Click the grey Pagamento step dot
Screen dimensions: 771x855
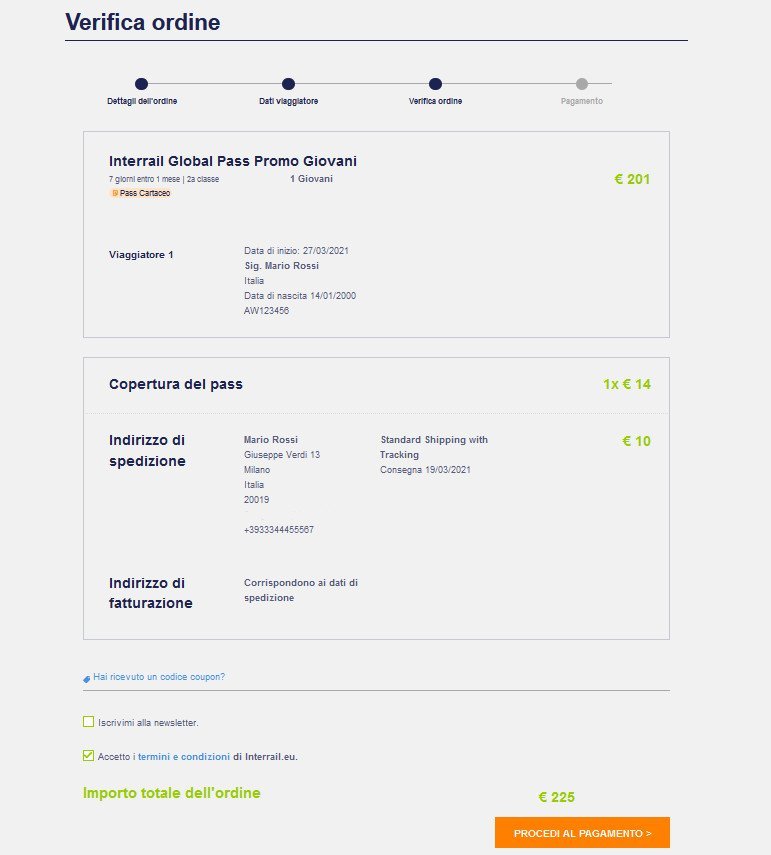click(582, 84)
